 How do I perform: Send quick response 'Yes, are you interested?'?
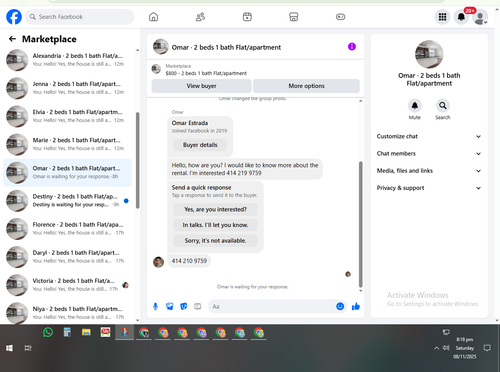coord(215,209)
